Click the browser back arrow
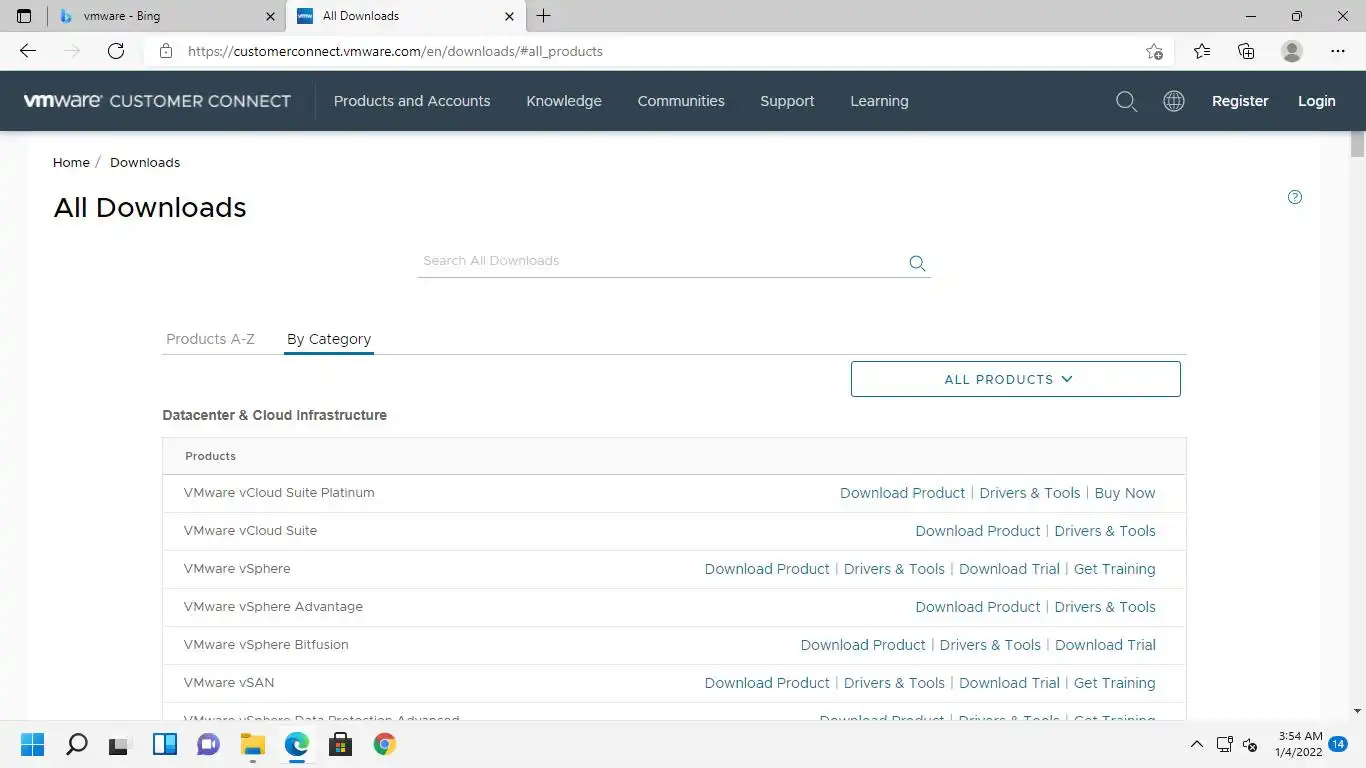Screen dimensions: 1366x768 coord(28,51)
